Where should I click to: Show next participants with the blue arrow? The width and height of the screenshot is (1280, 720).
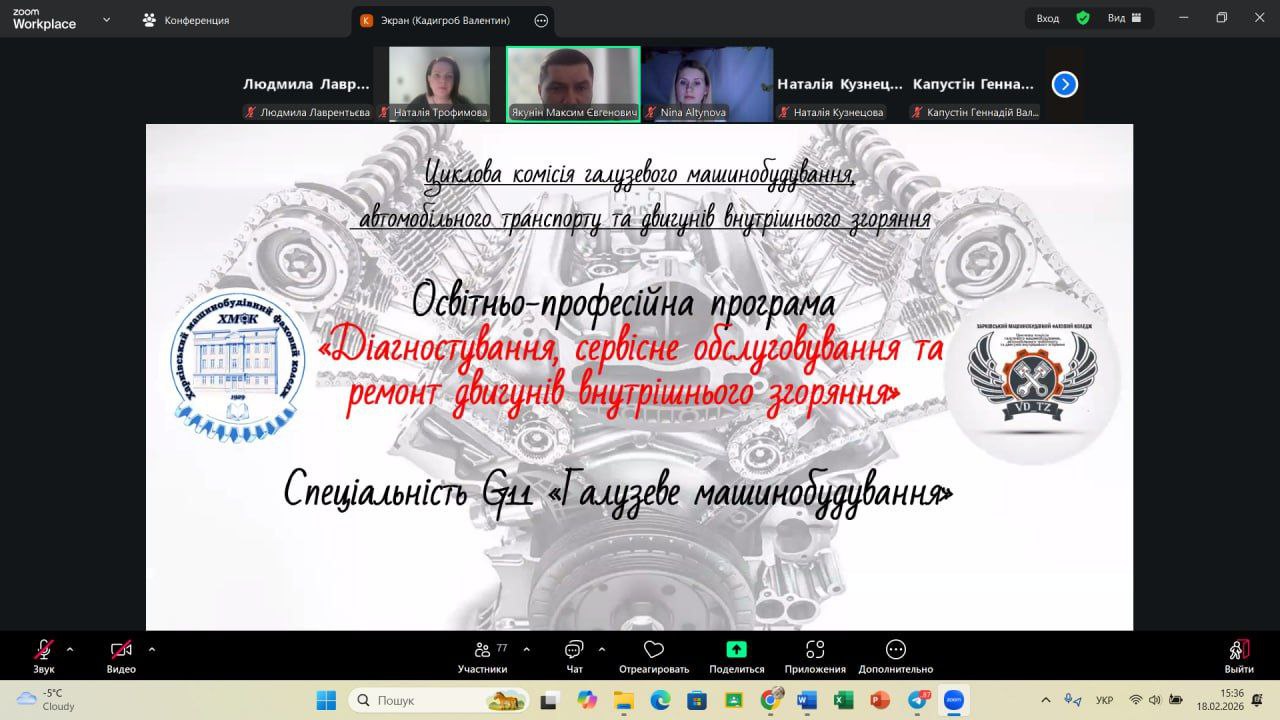click(1065, 85)
